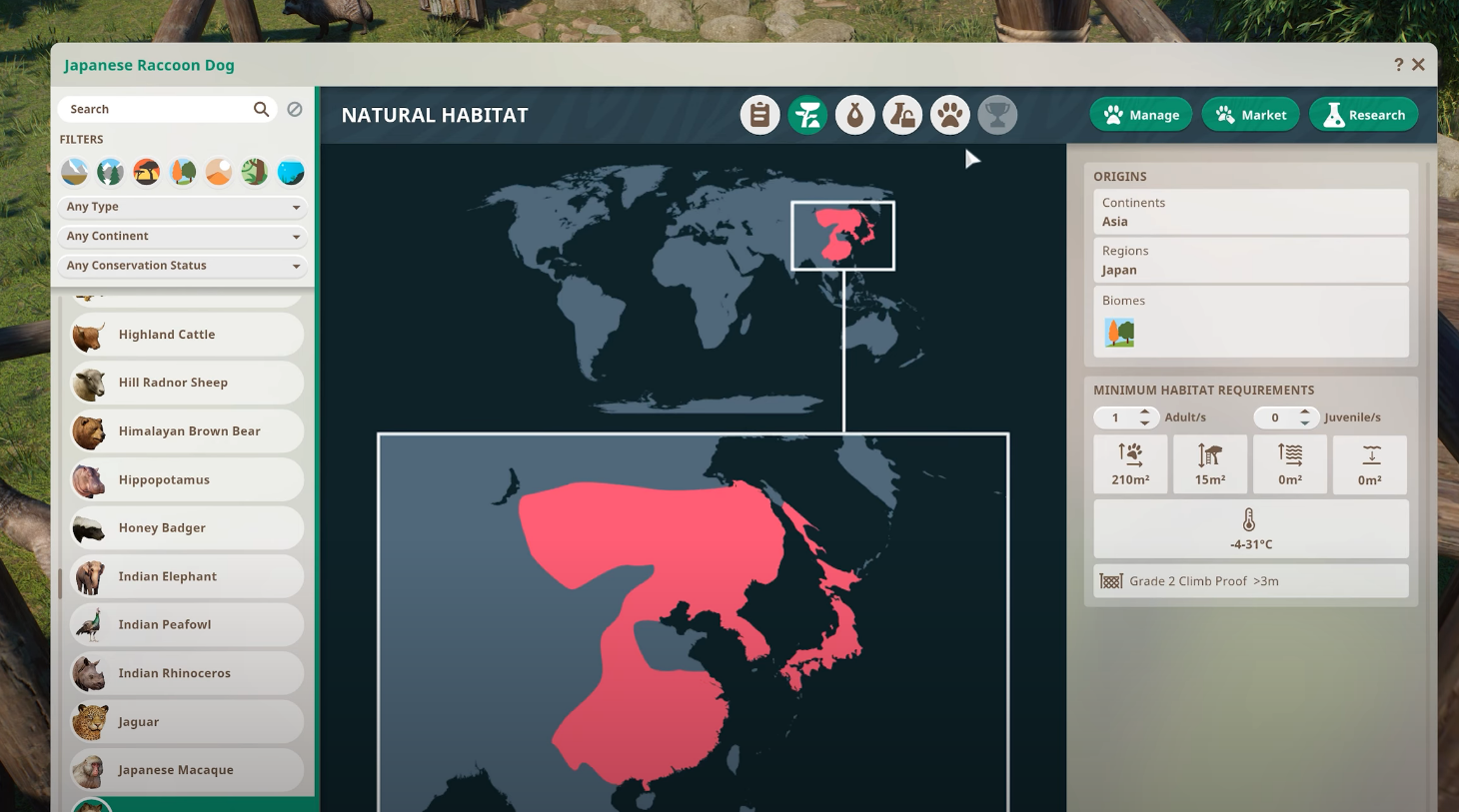Open the paw print animals tab
1459x812 pixels.
(949, 115)
